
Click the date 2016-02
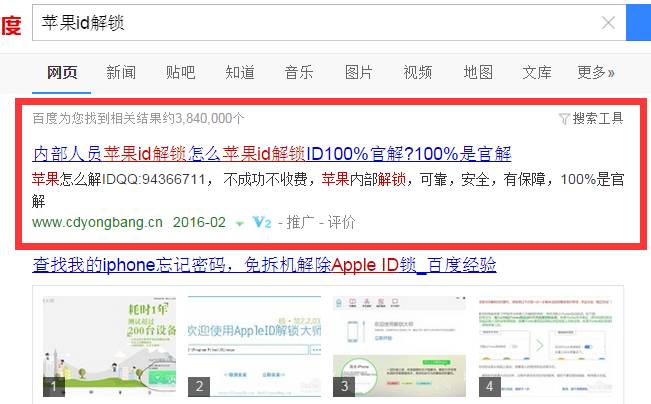(x=199, y=223)
